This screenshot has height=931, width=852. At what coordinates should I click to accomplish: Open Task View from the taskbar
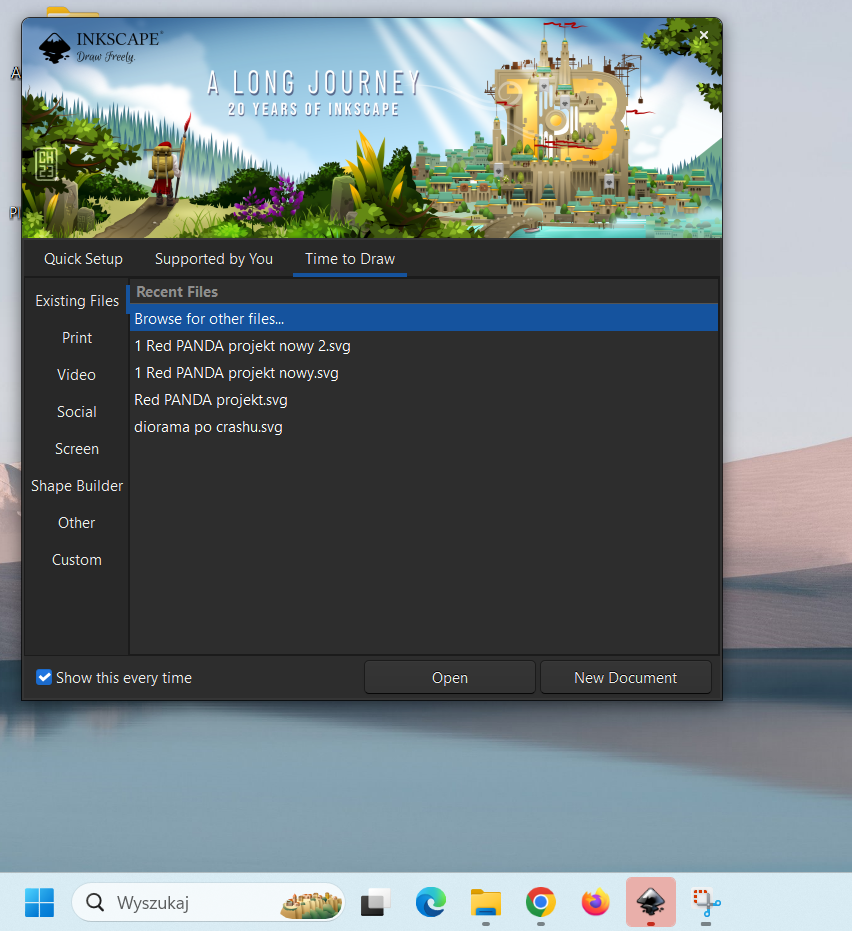(x=375, y=902)
